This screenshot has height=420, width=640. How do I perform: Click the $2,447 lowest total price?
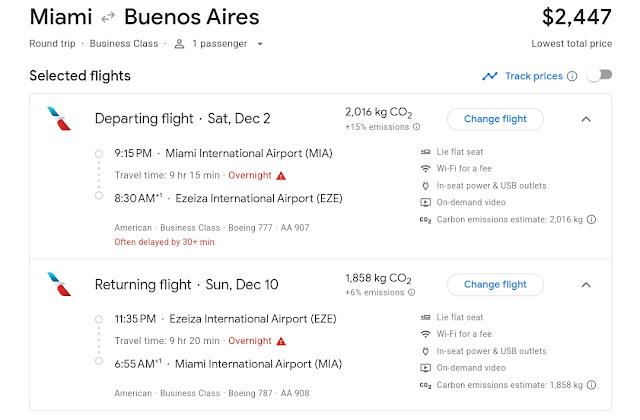coord(577,17)
